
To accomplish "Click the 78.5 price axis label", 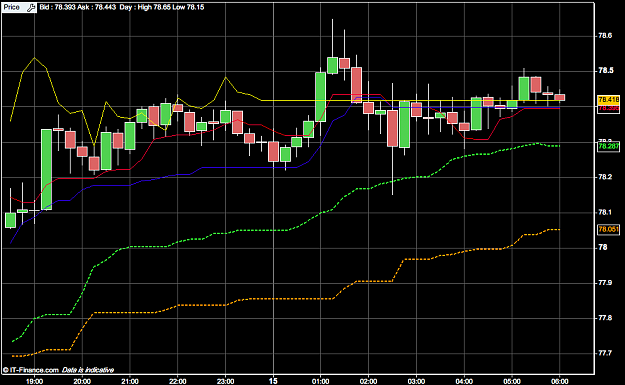I will (605, 71).
